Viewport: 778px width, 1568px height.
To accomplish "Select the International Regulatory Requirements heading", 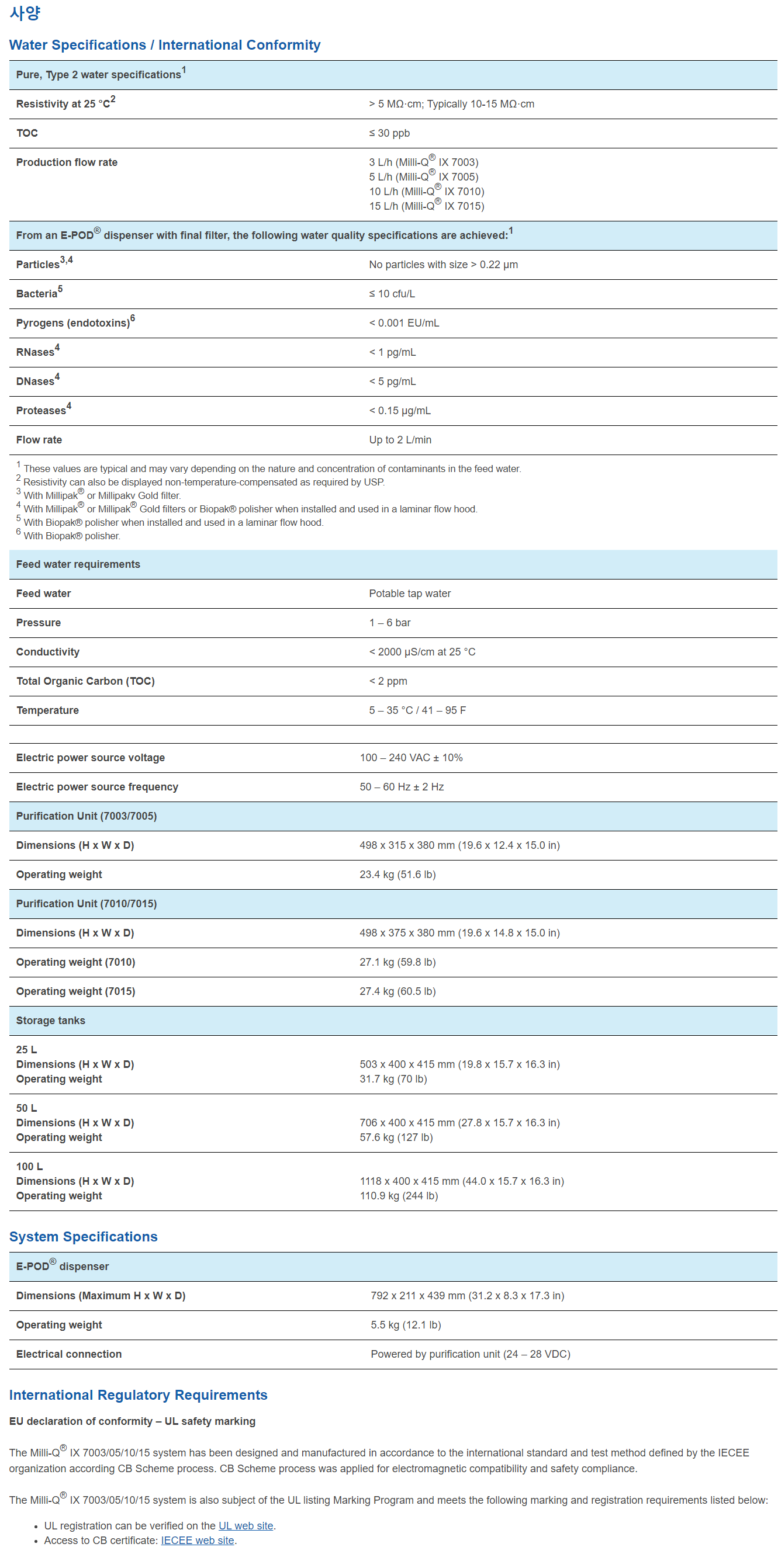I will tap(139, 1394).
